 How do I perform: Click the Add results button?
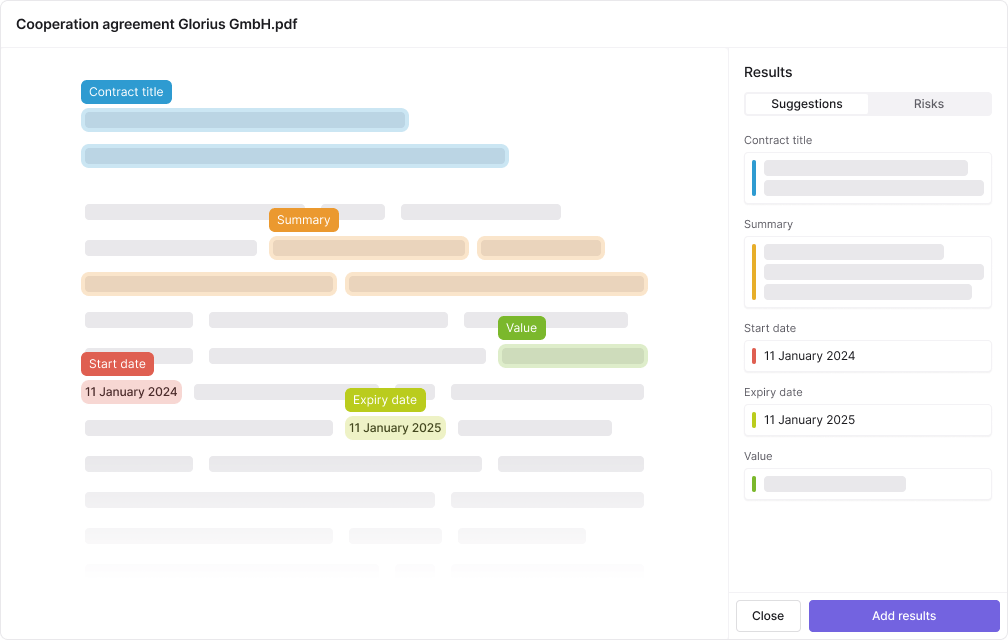click(904, 616)
